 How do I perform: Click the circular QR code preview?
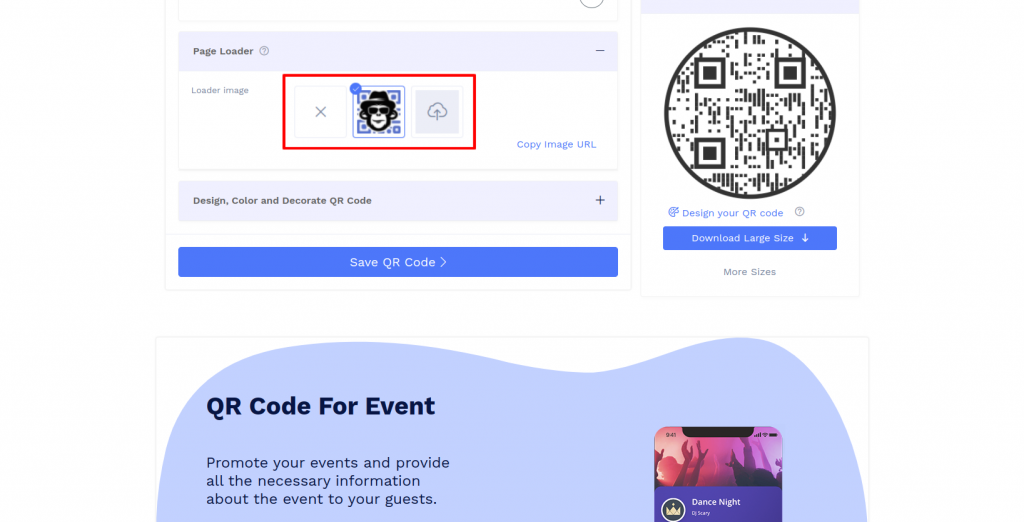coord(750,112)
